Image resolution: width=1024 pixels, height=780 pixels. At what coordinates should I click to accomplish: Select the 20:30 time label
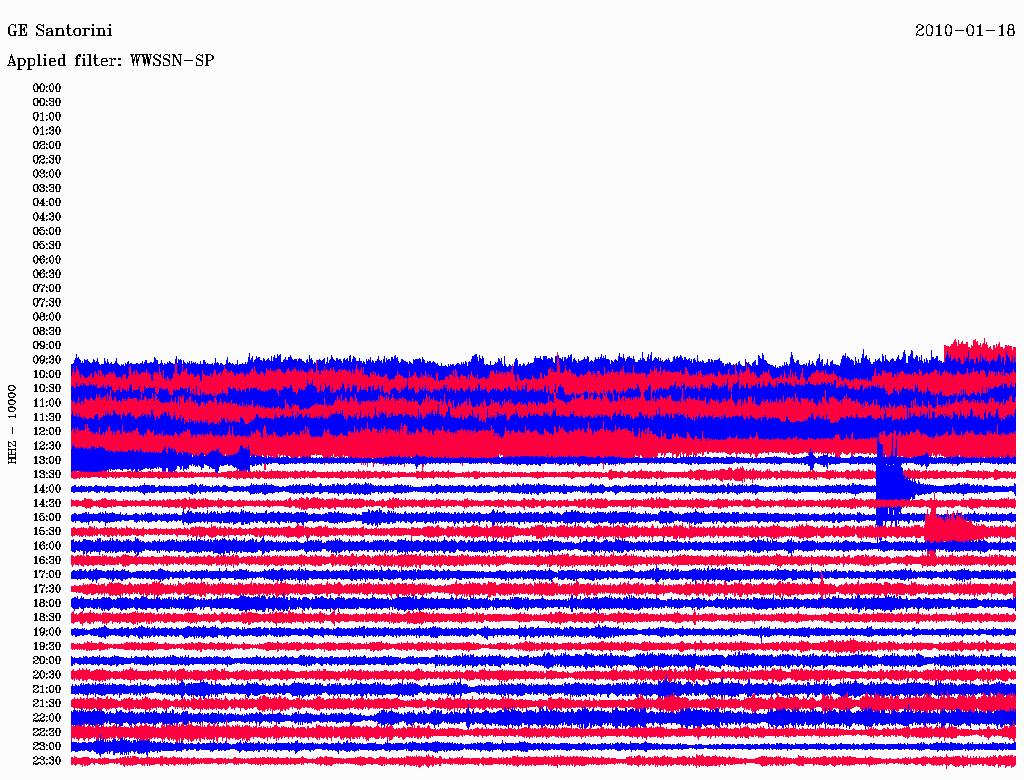coord(46,675)
